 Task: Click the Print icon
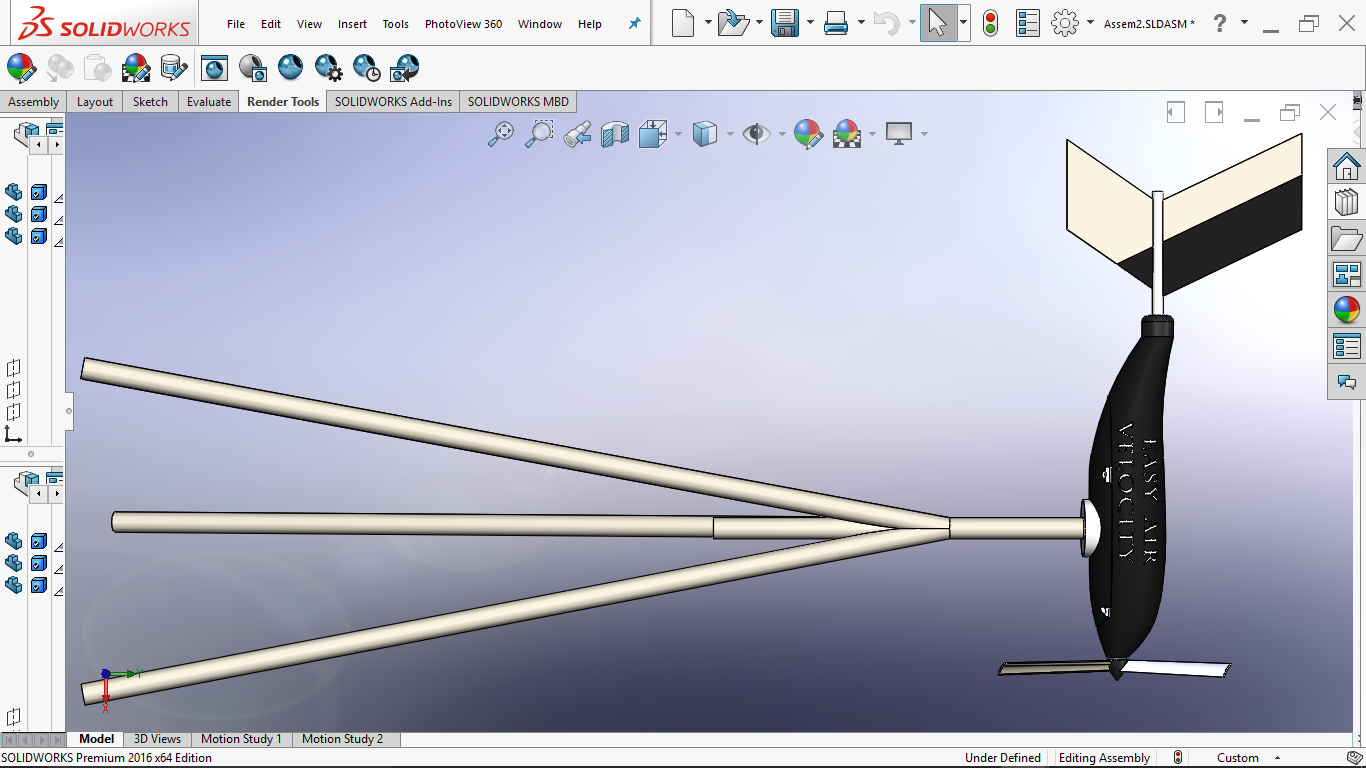(x=836, y=22)
